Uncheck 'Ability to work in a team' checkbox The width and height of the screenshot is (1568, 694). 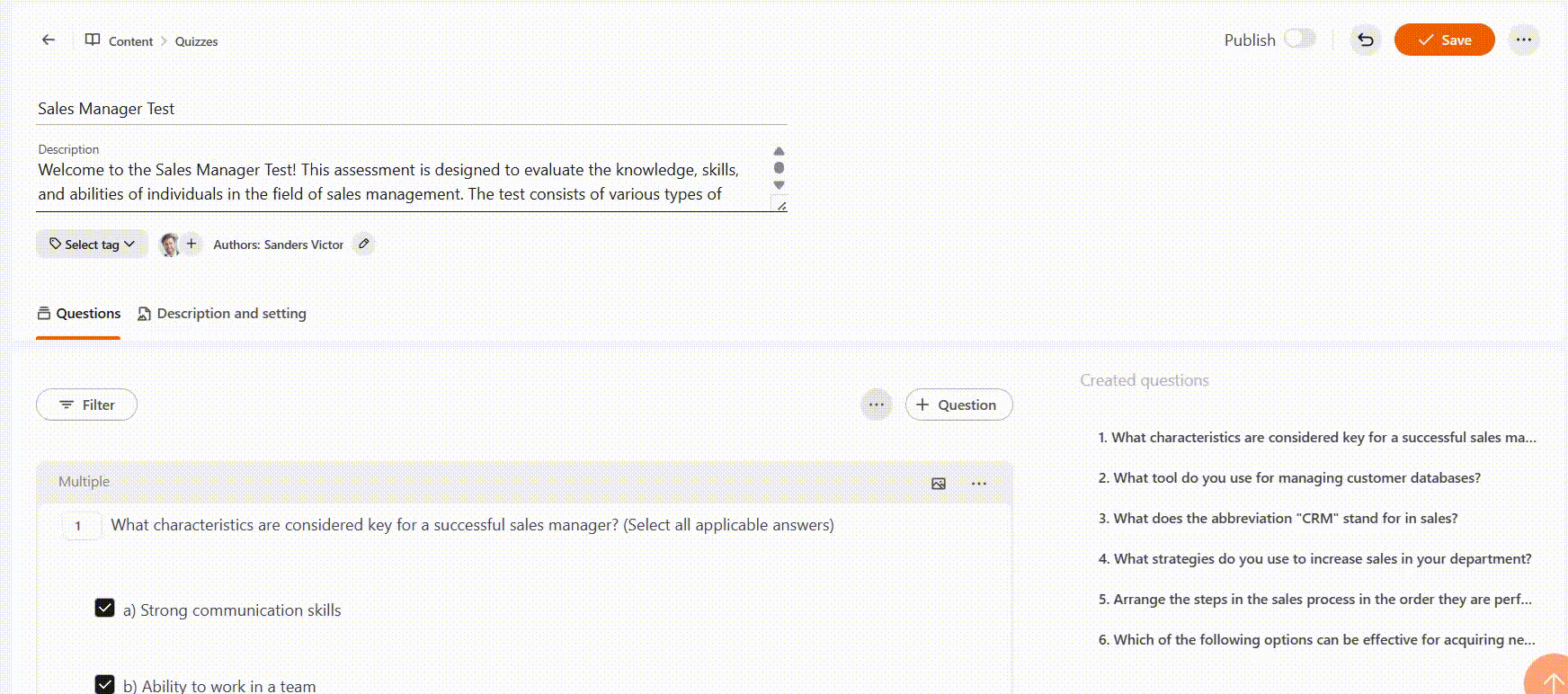click(x=105, y=684)
